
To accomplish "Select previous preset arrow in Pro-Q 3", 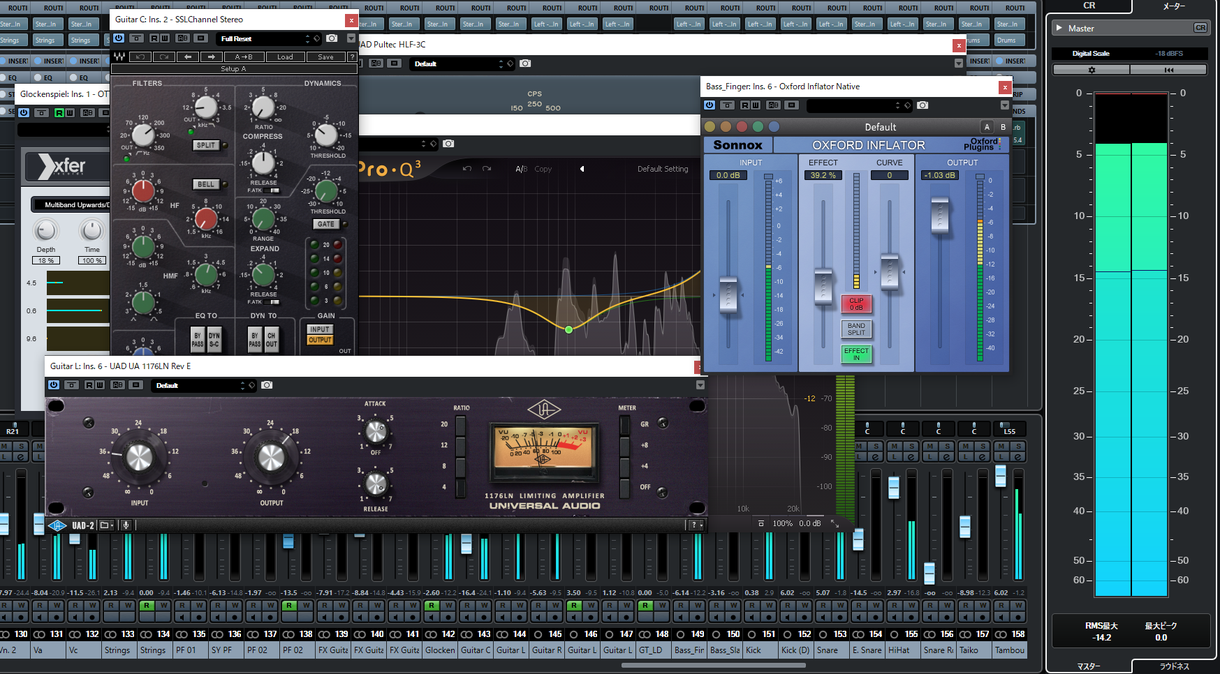I will click(x=582, y=169).
